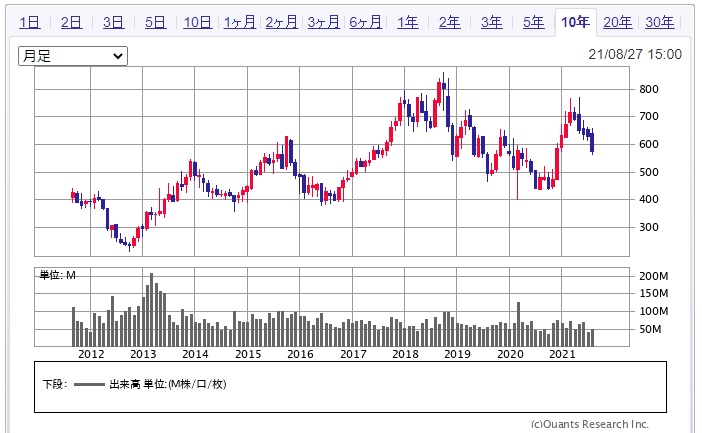The image size is (702, 433).
Task: Click the March 2020 long-wick candlestick
Action: click(518, 170)
